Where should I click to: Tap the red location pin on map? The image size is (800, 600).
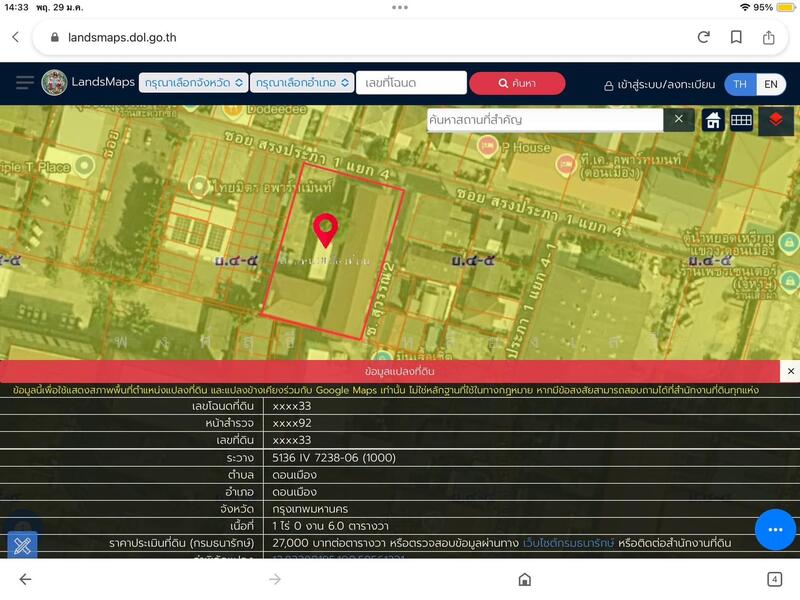click(325, 230)
